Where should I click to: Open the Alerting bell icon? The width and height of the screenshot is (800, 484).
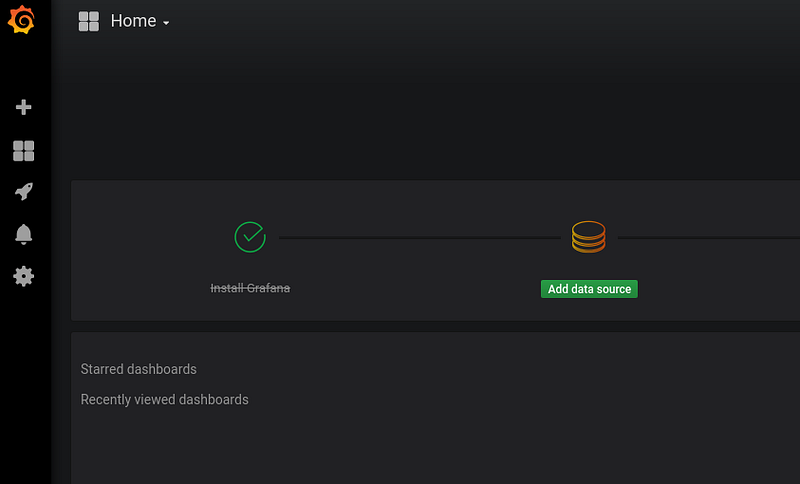click(x=23, y=235)
